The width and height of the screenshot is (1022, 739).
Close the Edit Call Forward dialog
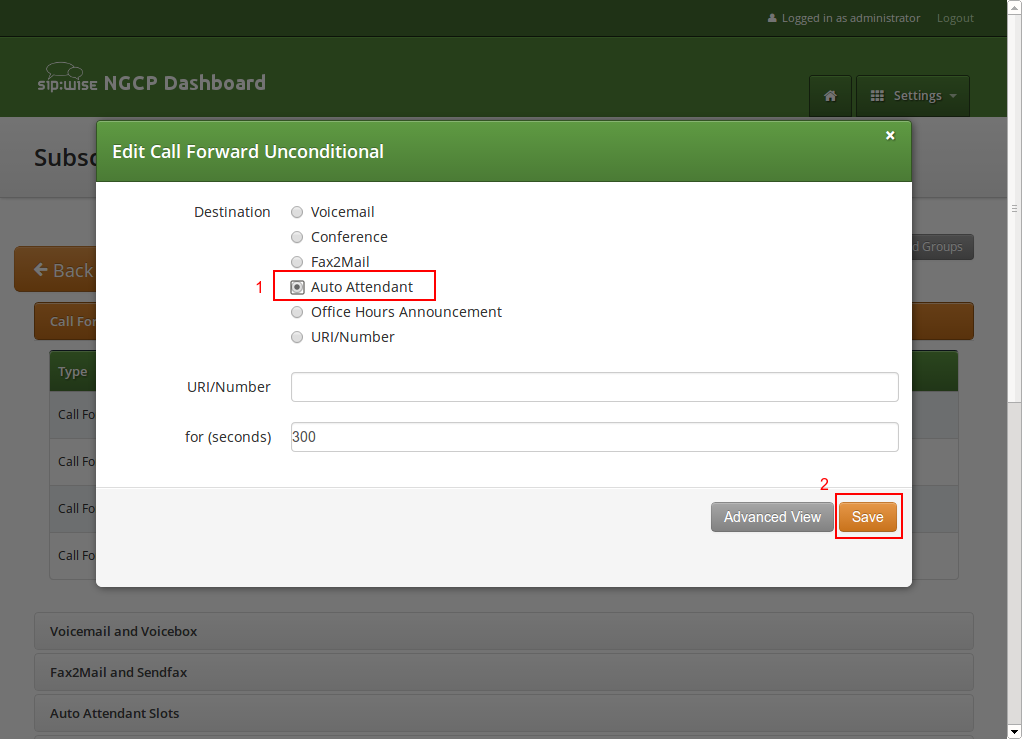click(890, 136)
